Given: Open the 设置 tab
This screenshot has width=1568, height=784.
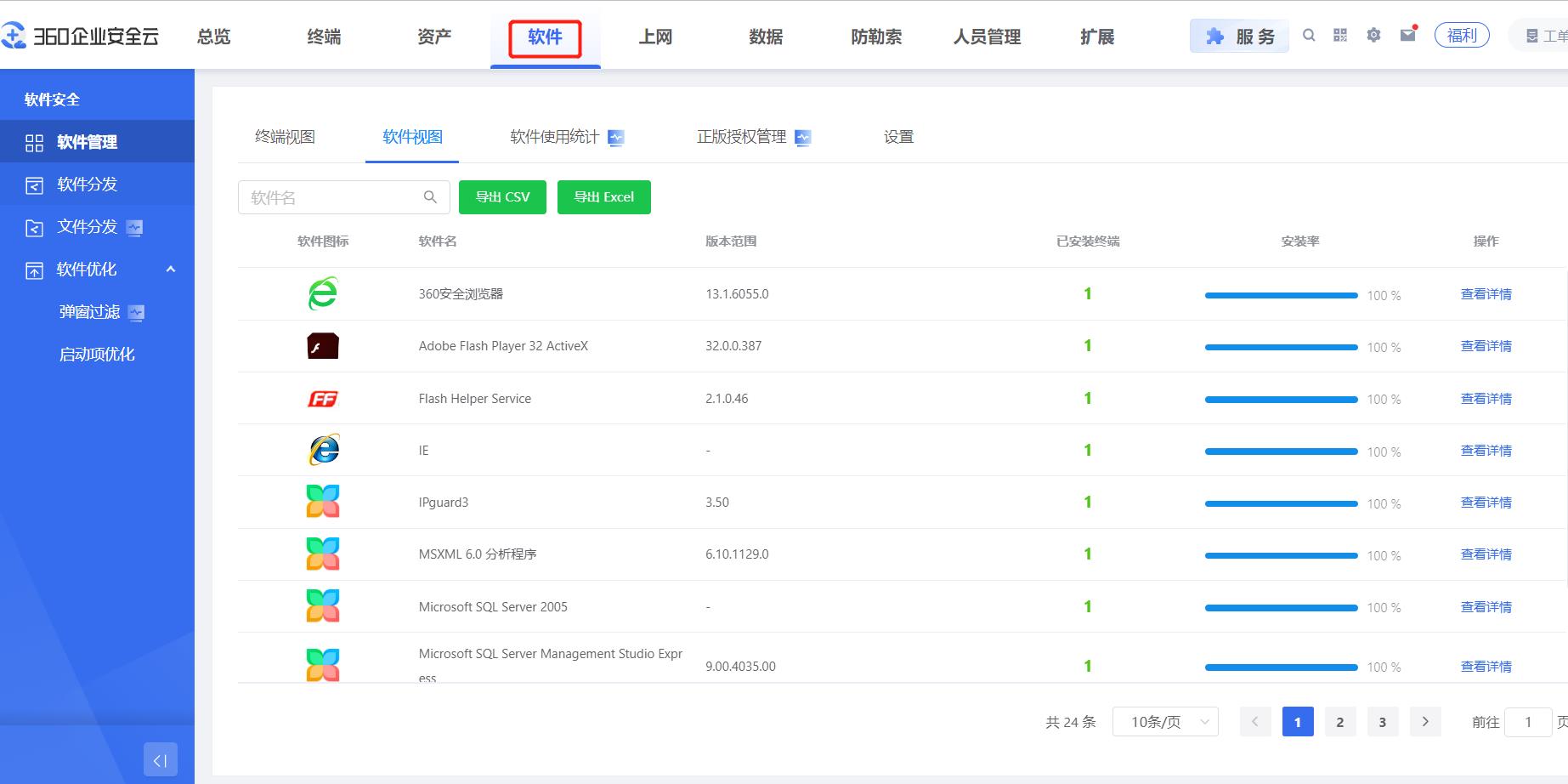Looking at the screenshot, I should pos(898,137).
